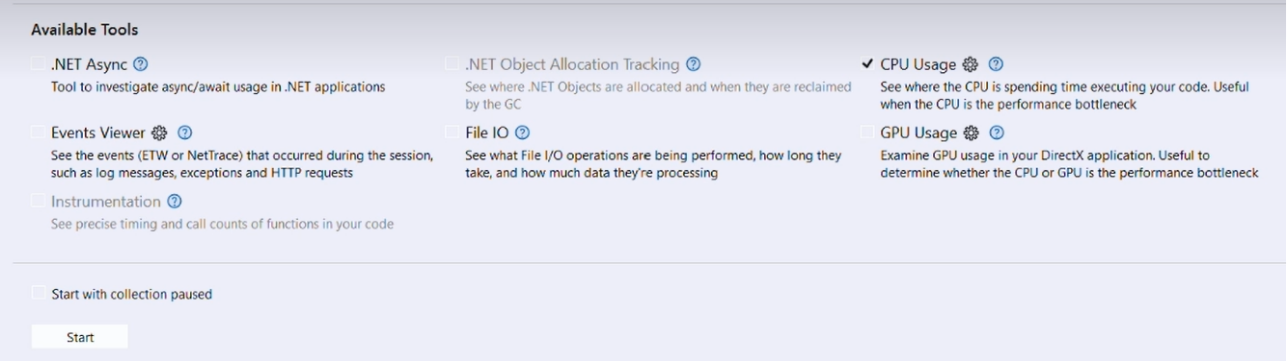Click the Start button
1287x361 pixels.
coord(80,337)
